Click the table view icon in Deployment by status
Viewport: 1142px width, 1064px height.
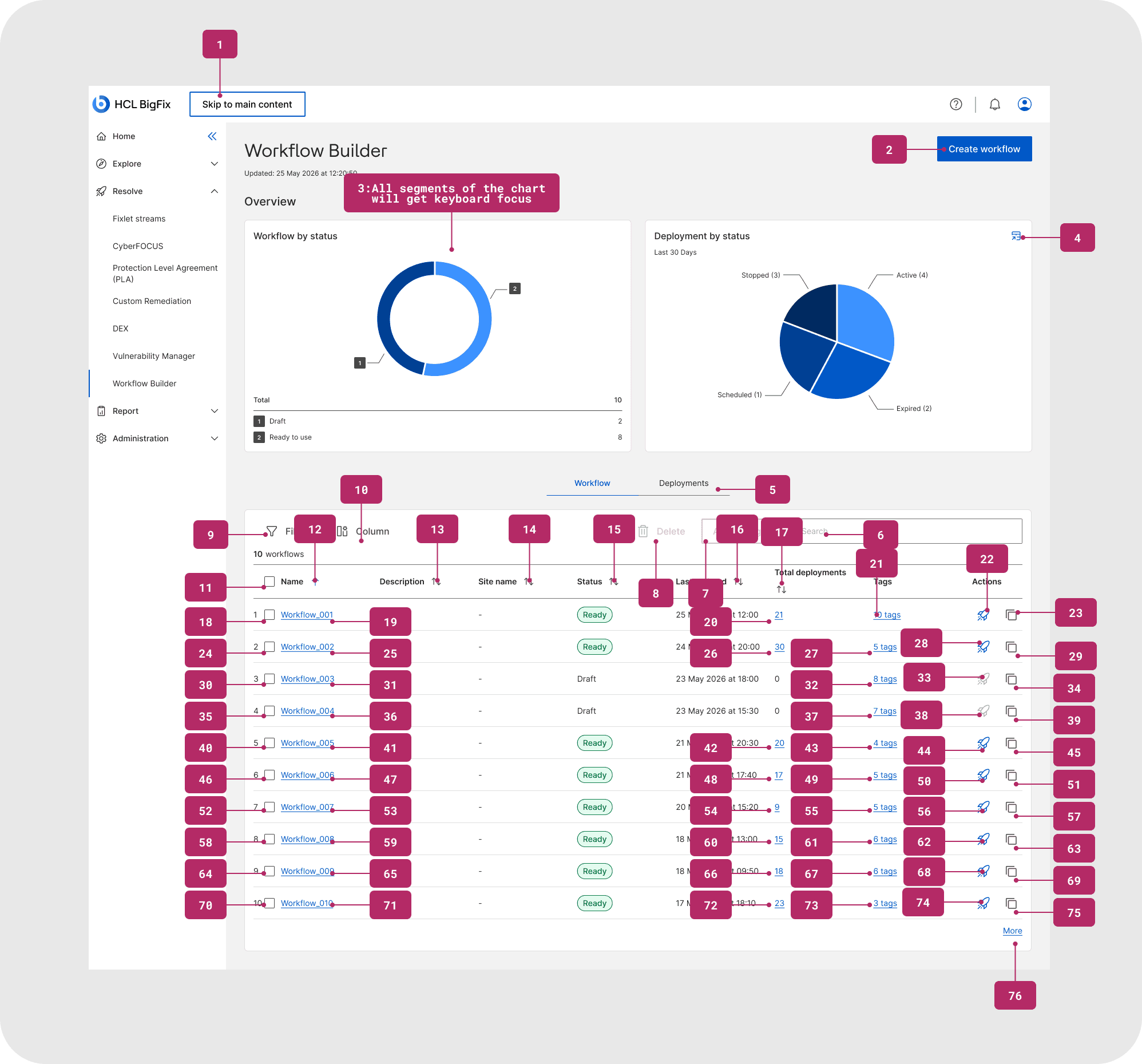tap(1016, 236)
